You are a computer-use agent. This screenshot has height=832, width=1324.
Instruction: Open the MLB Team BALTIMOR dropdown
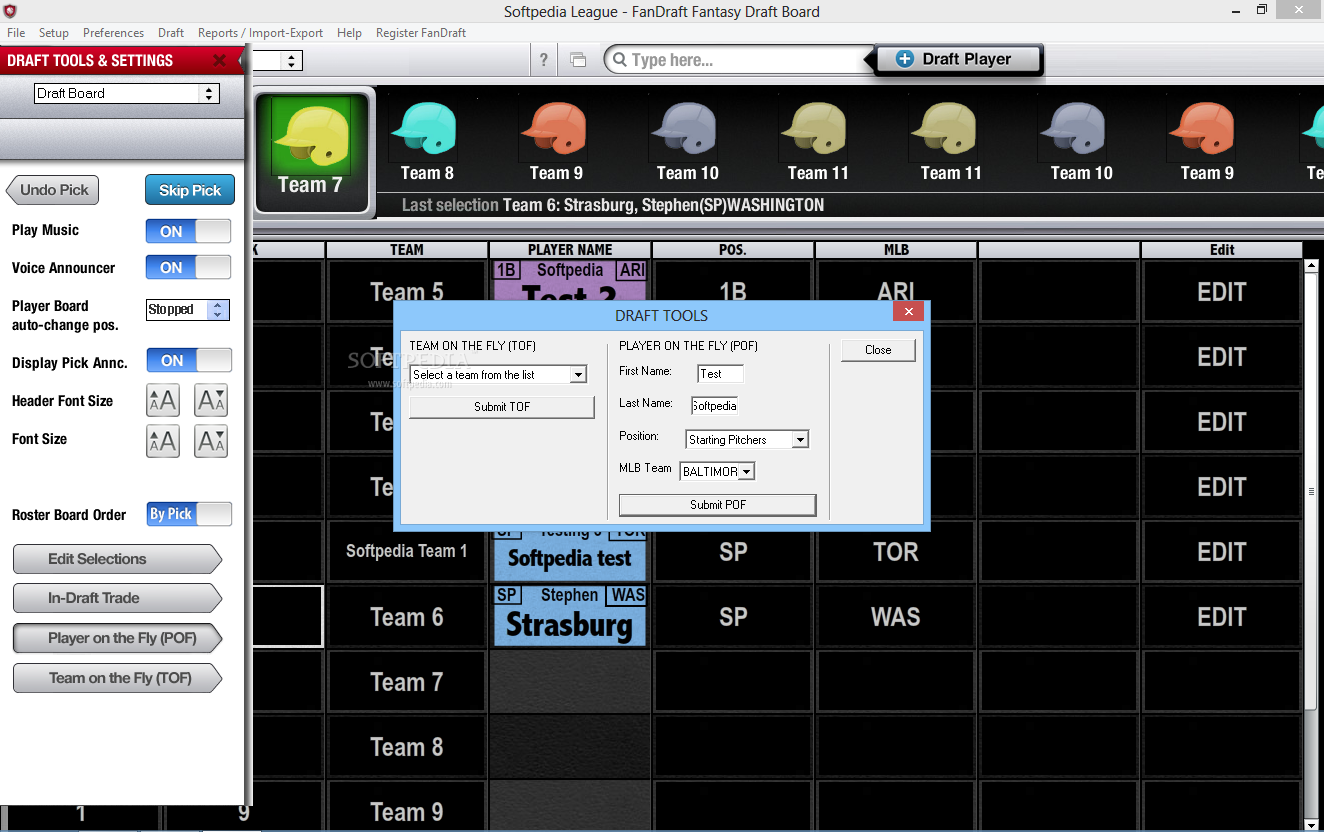(746, 471)
